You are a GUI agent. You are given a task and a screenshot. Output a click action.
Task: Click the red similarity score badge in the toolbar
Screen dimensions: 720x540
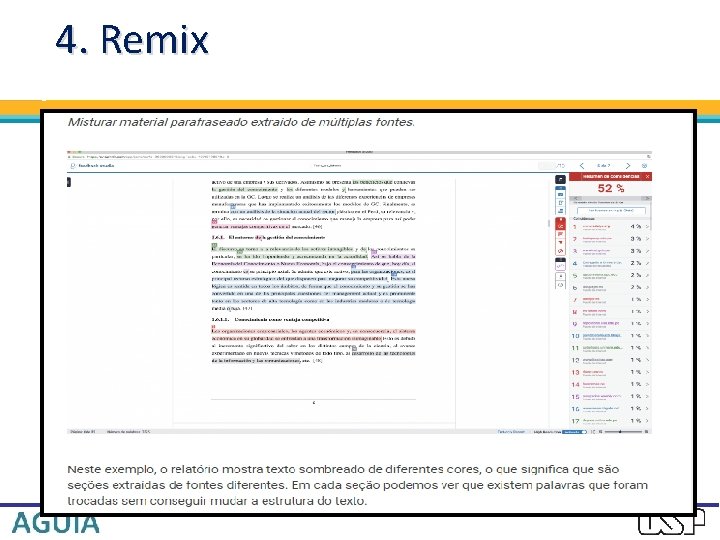[x=560, y=225]
